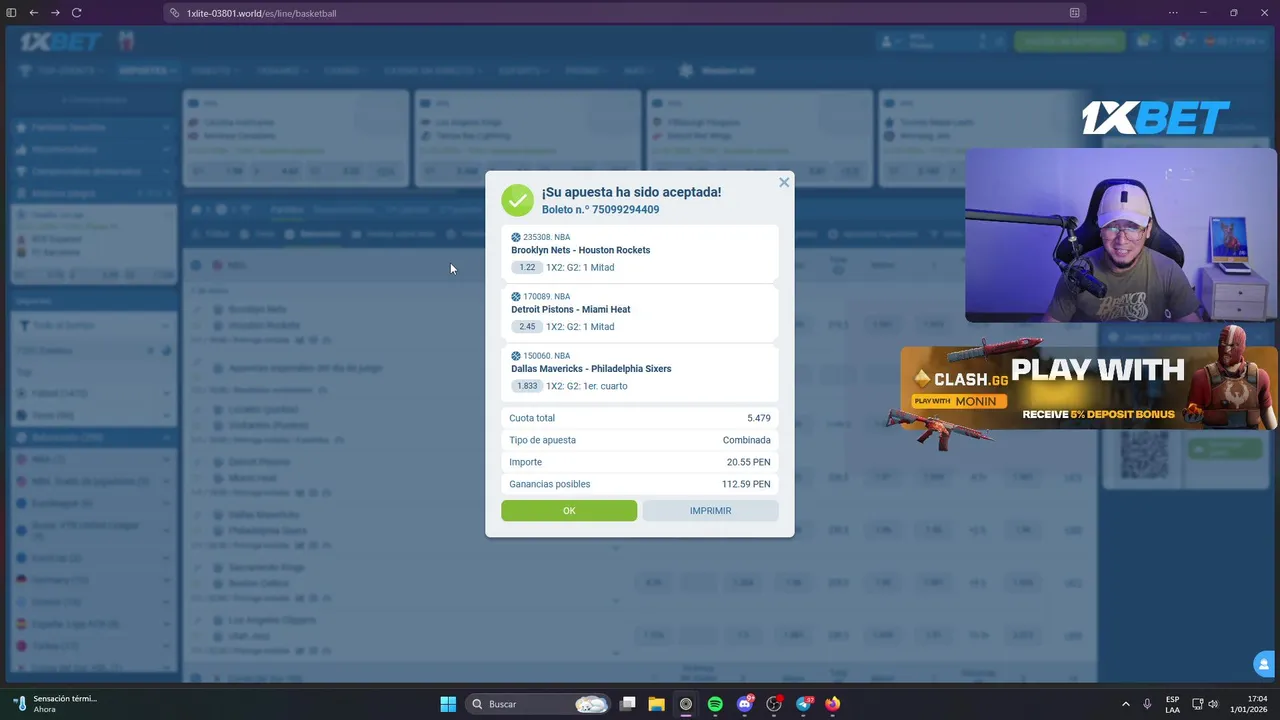Image resolution: width=1280 pixels, height=720 pixels.
Task: Open the weather widget Sensación térmica
Action: pyautogui.click(x=55, y=704)
